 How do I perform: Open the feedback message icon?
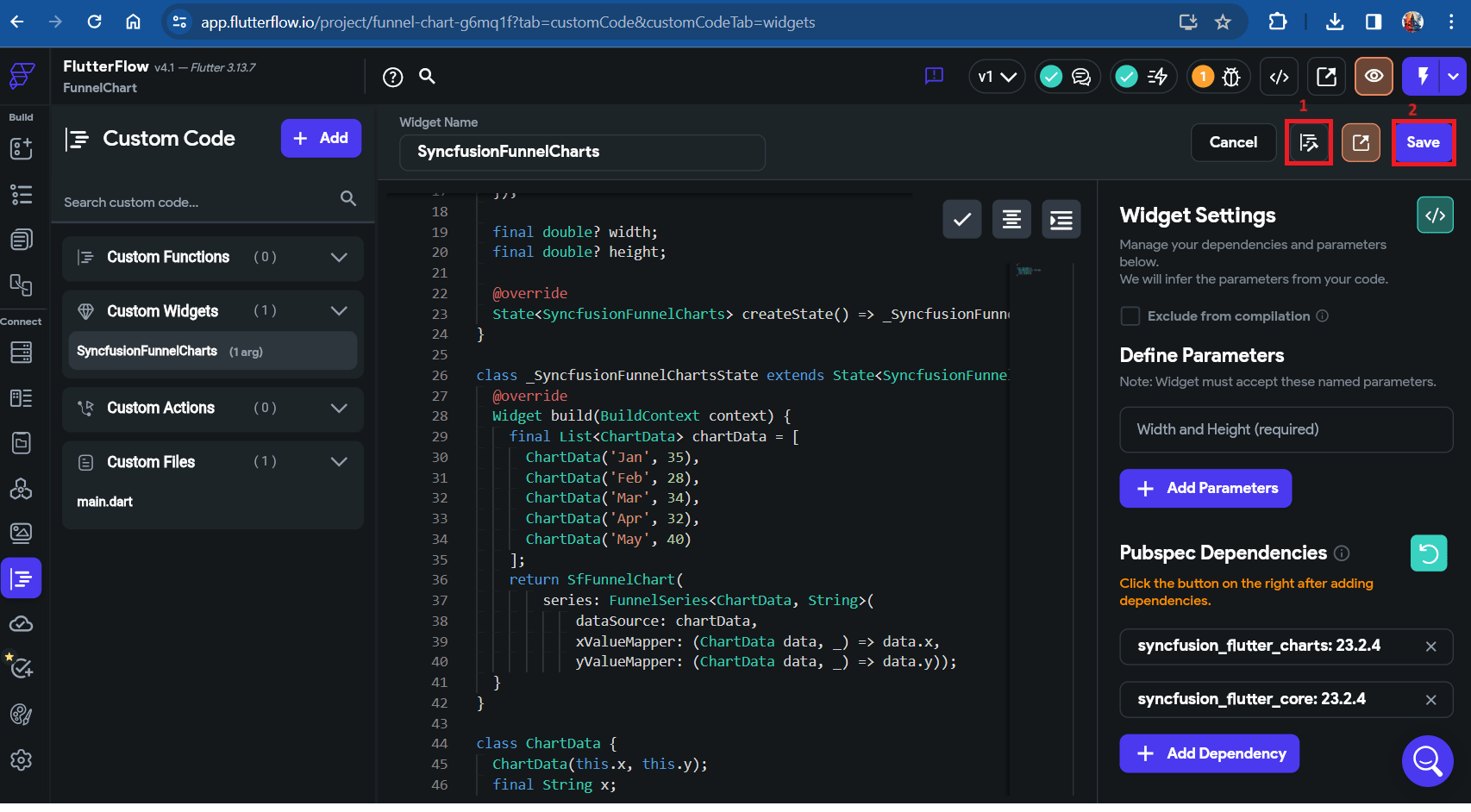click(x=934, y=77)
